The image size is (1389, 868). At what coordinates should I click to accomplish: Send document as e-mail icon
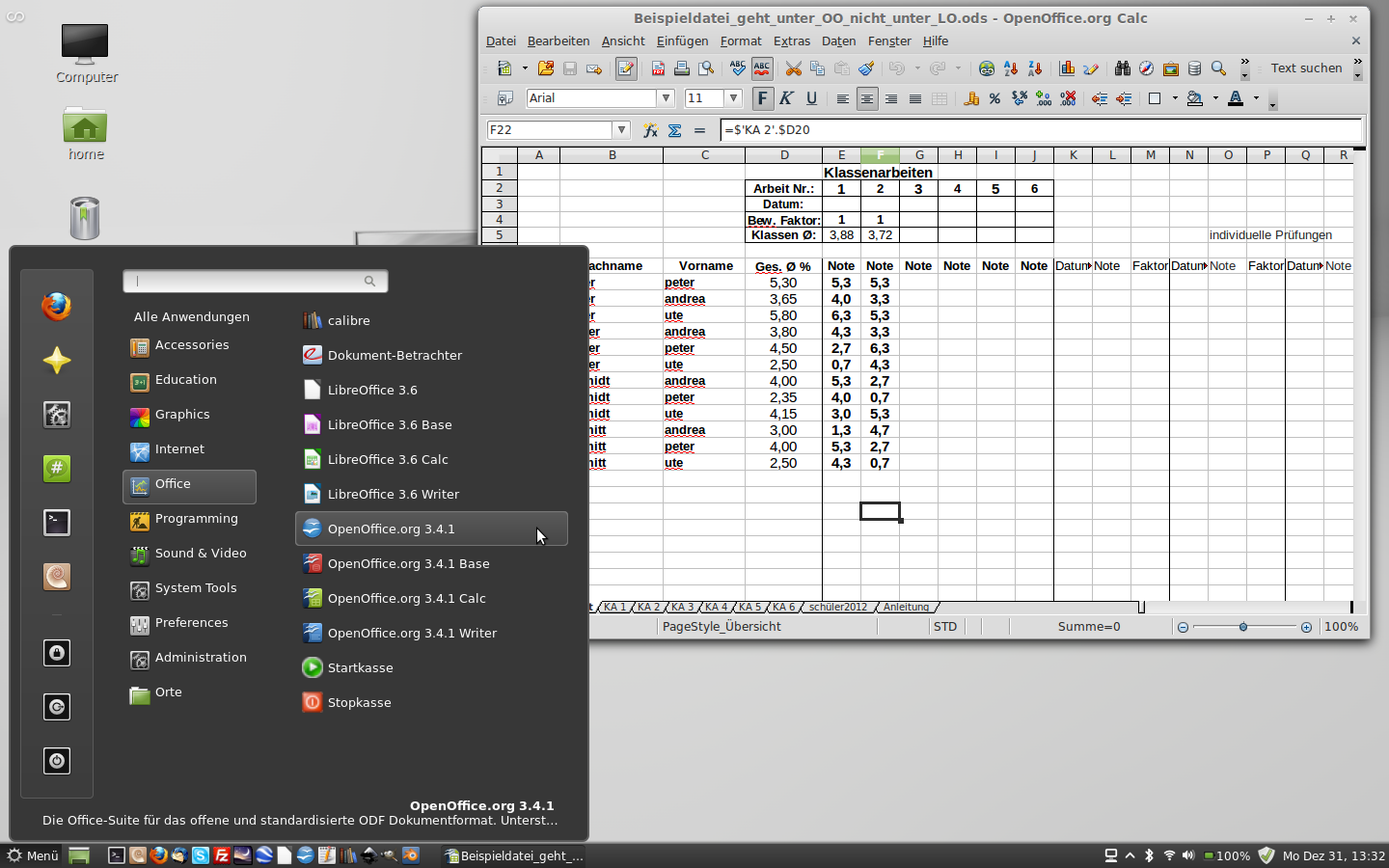[x=594, y=68]
